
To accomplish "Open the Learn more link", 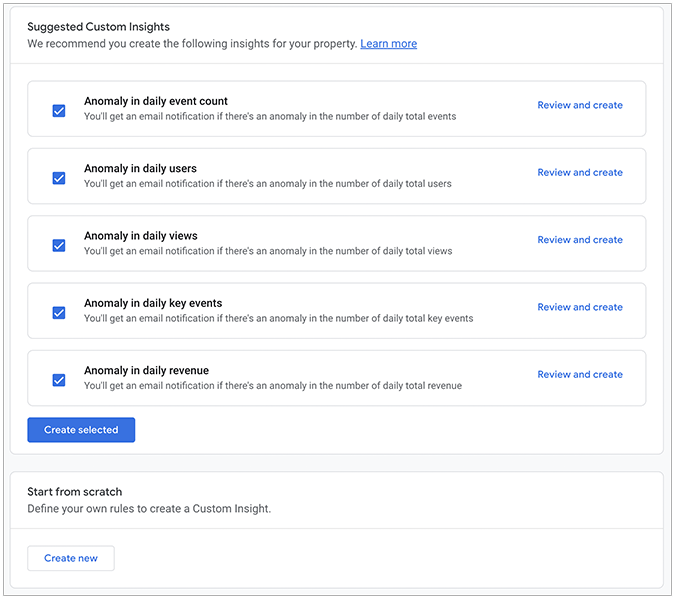I will [x=388, y=44].
